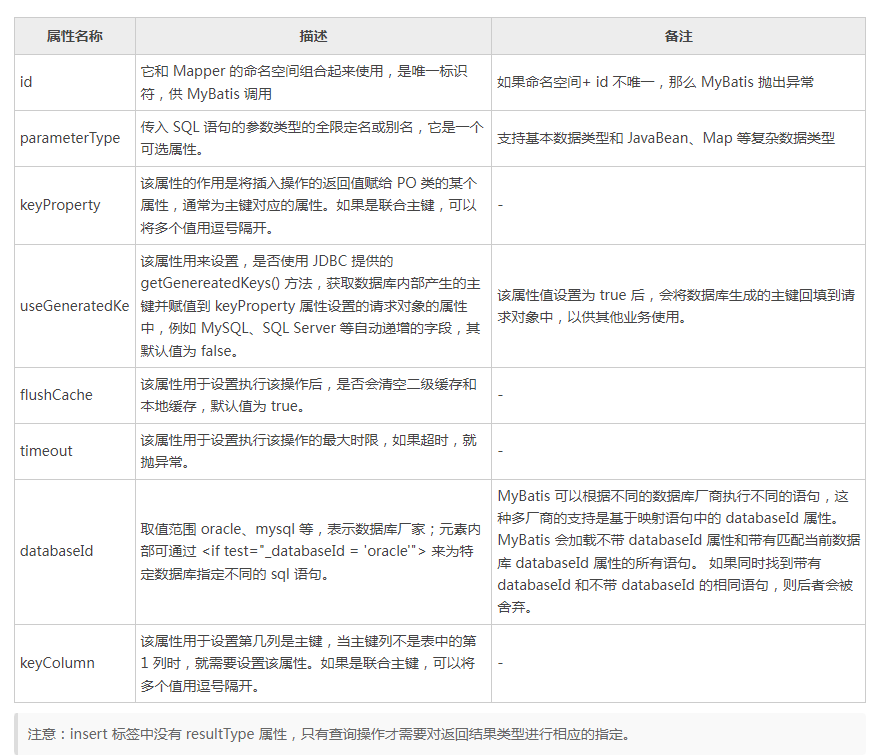
Task: Click the 描述 column header
Action: (313, 36)
